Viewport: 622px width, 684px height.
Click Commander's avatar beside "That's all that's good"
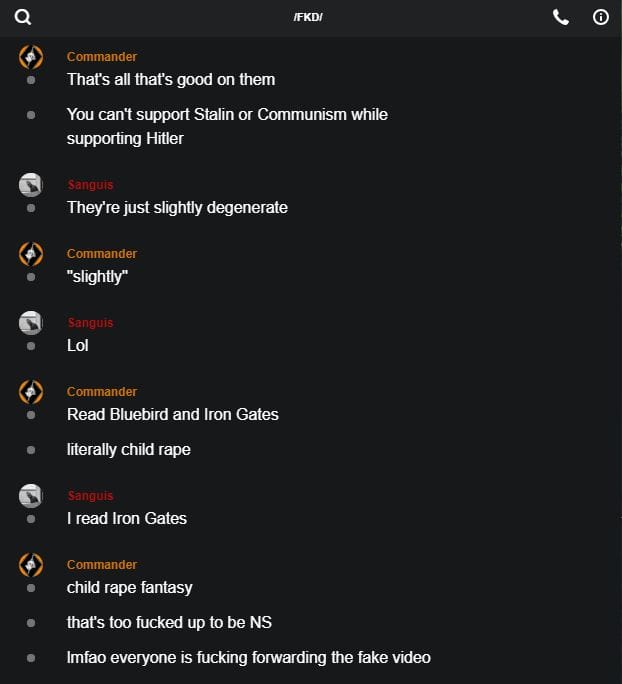coord(31,57)
